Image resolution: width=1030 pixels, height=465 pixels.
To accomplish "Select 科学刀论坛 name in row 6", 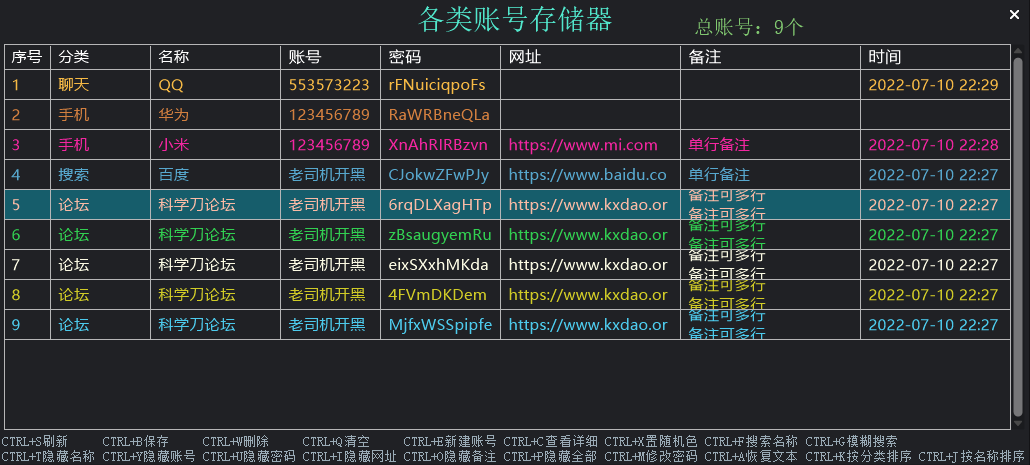I will tap(215, 234).
